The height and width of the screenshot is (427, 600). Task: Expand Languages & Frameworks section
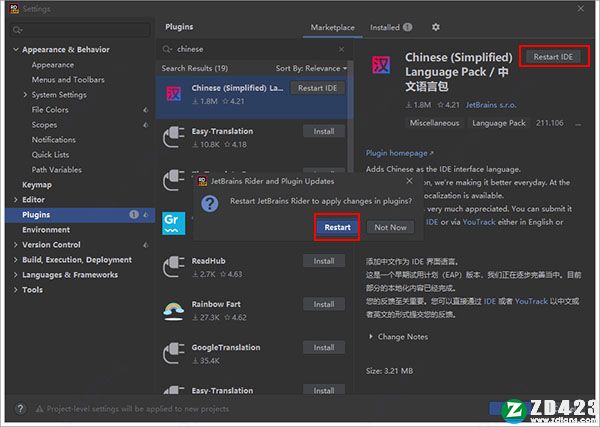pyautogui.click(x=16, y=275)
